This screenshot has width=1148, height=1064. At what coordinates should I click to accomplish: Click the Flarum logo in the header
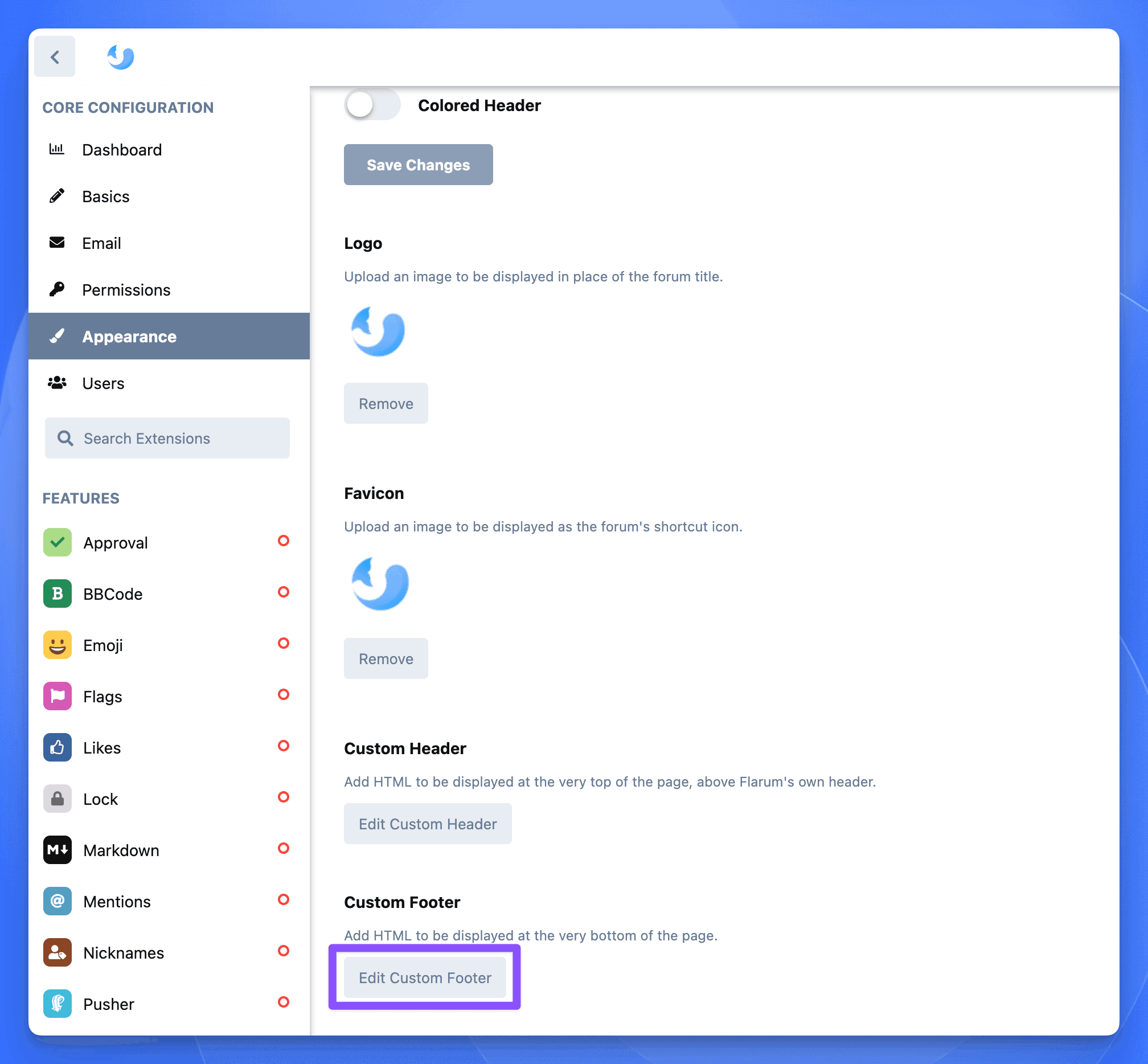point(120,56)
